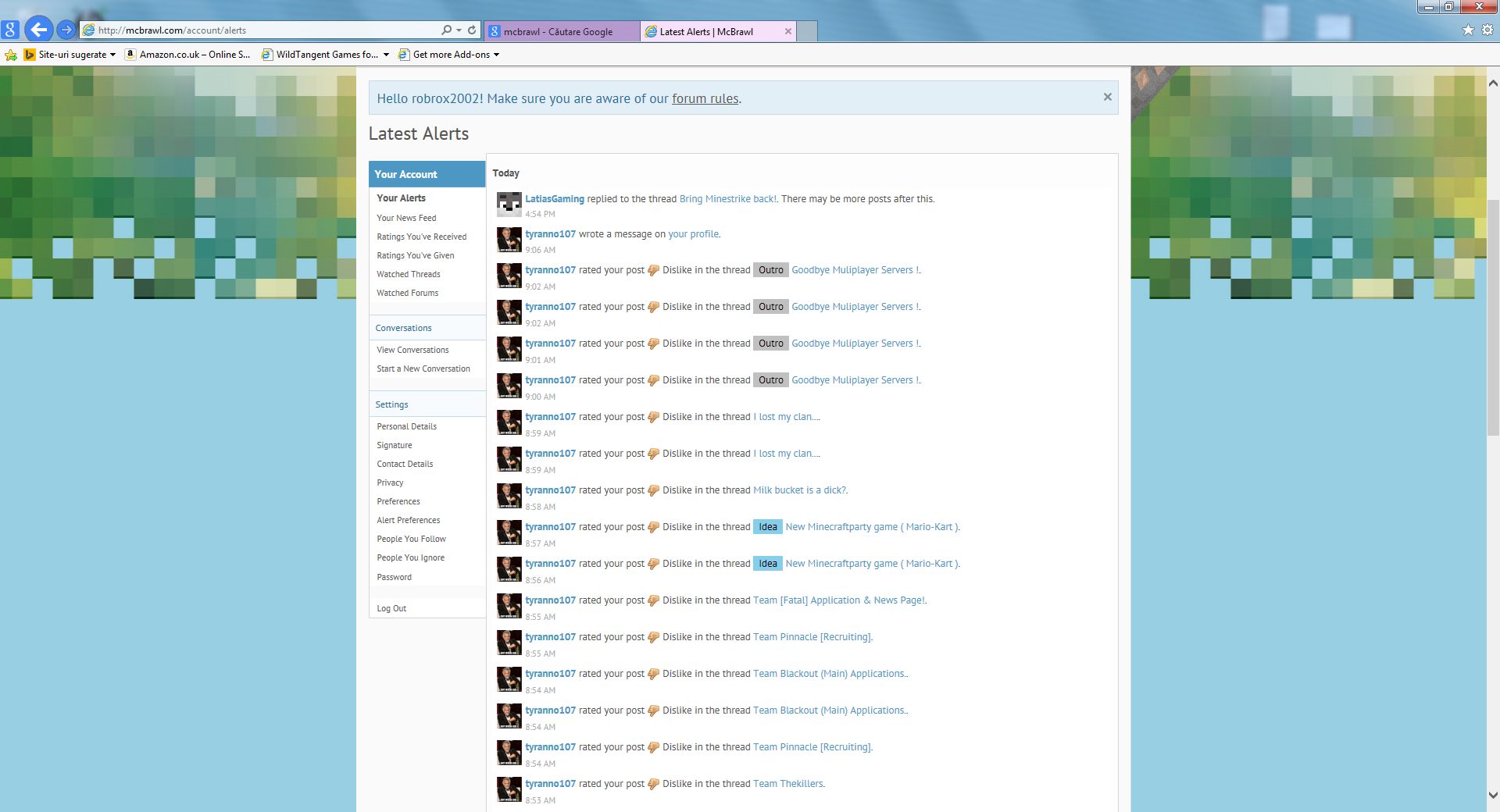1500x812 pixels.
Task: Open the browser Tools gear icon
Action: tap(1487, 30)
